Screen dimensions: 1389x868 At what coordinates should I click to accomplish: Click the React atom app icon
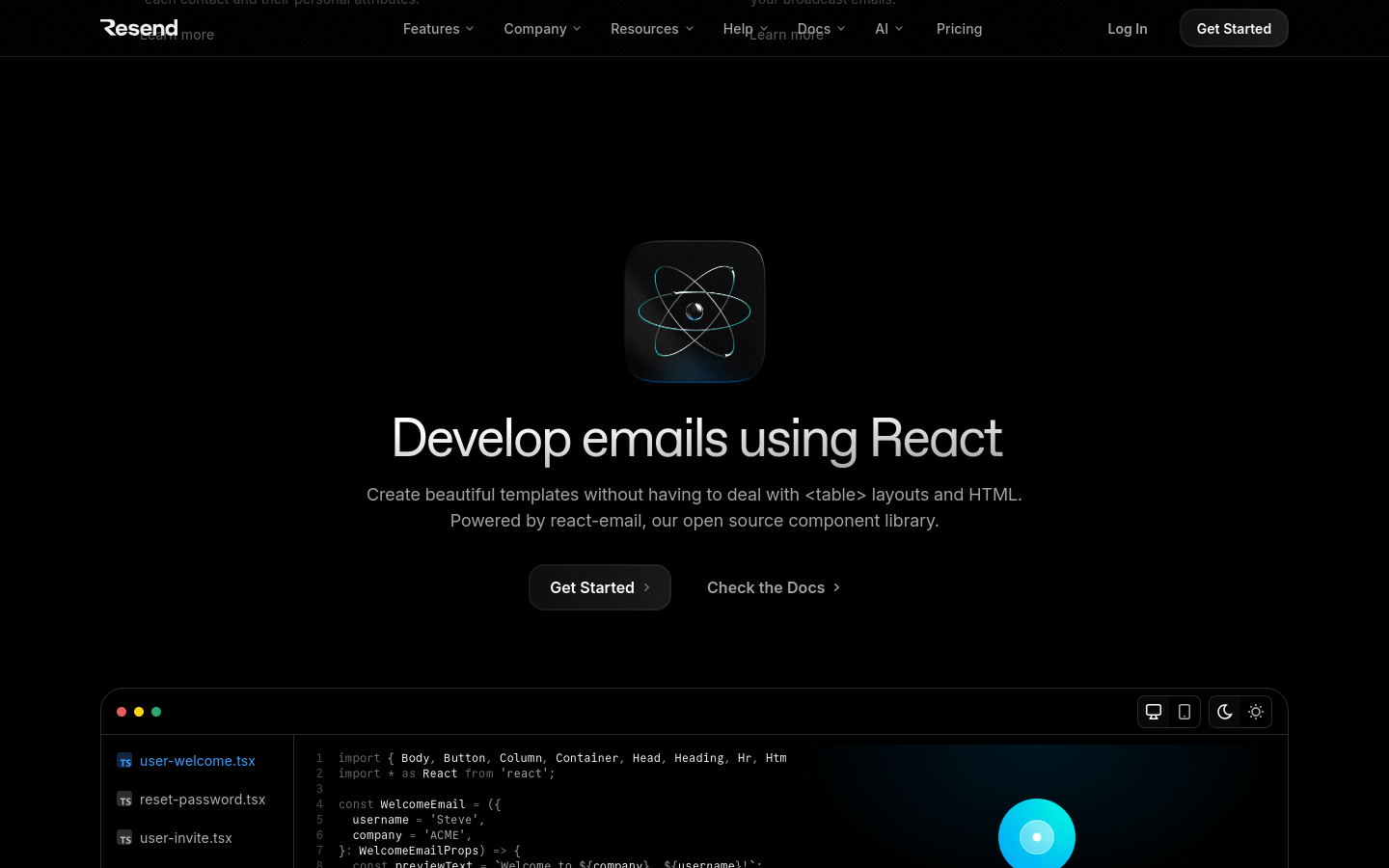click(694, 312)
